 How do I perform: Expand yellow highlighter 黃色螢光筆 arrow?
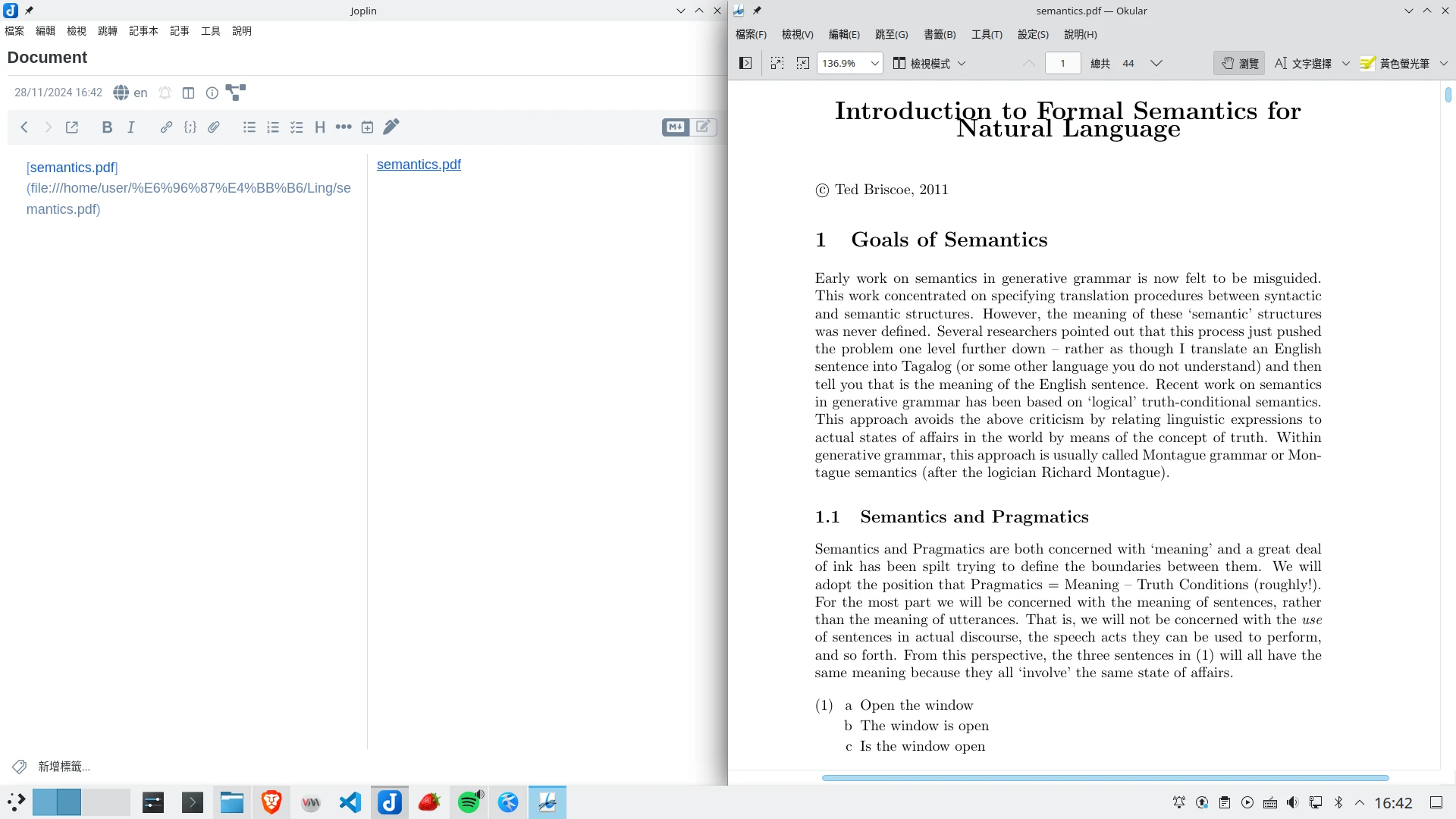pyautogui.click(x=1443, y=64)
